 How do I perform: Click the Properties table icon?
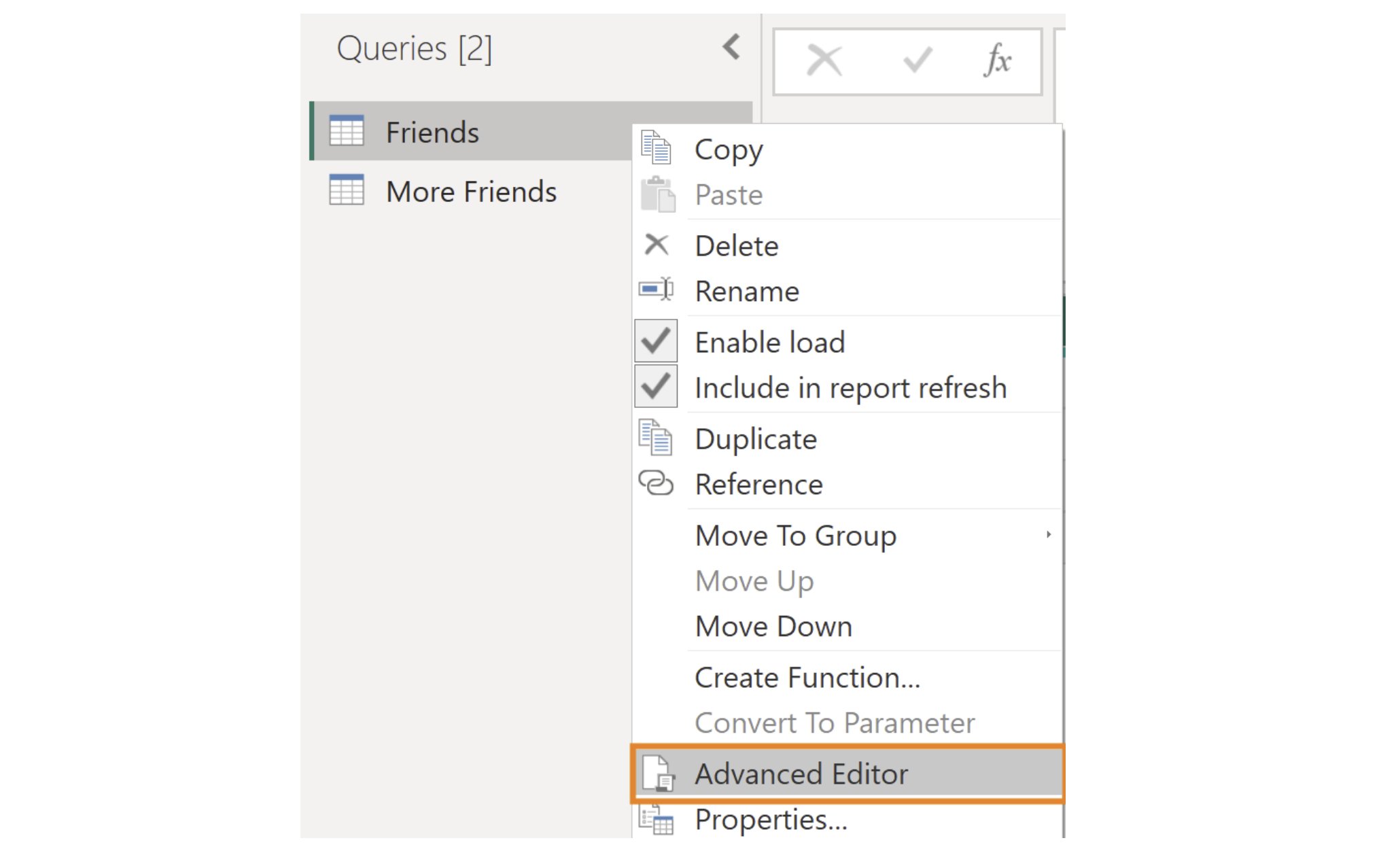coord(657,820)
